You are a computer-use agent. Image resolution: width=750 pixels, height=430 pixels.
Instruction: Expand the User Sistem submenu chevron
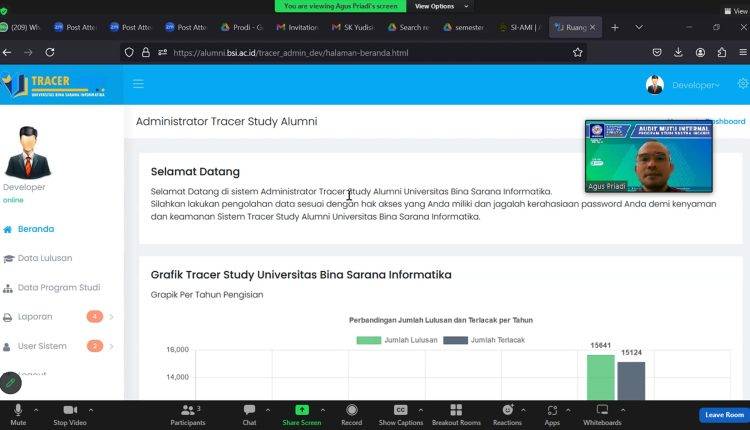pyautogui.click(x=111, y=346)
